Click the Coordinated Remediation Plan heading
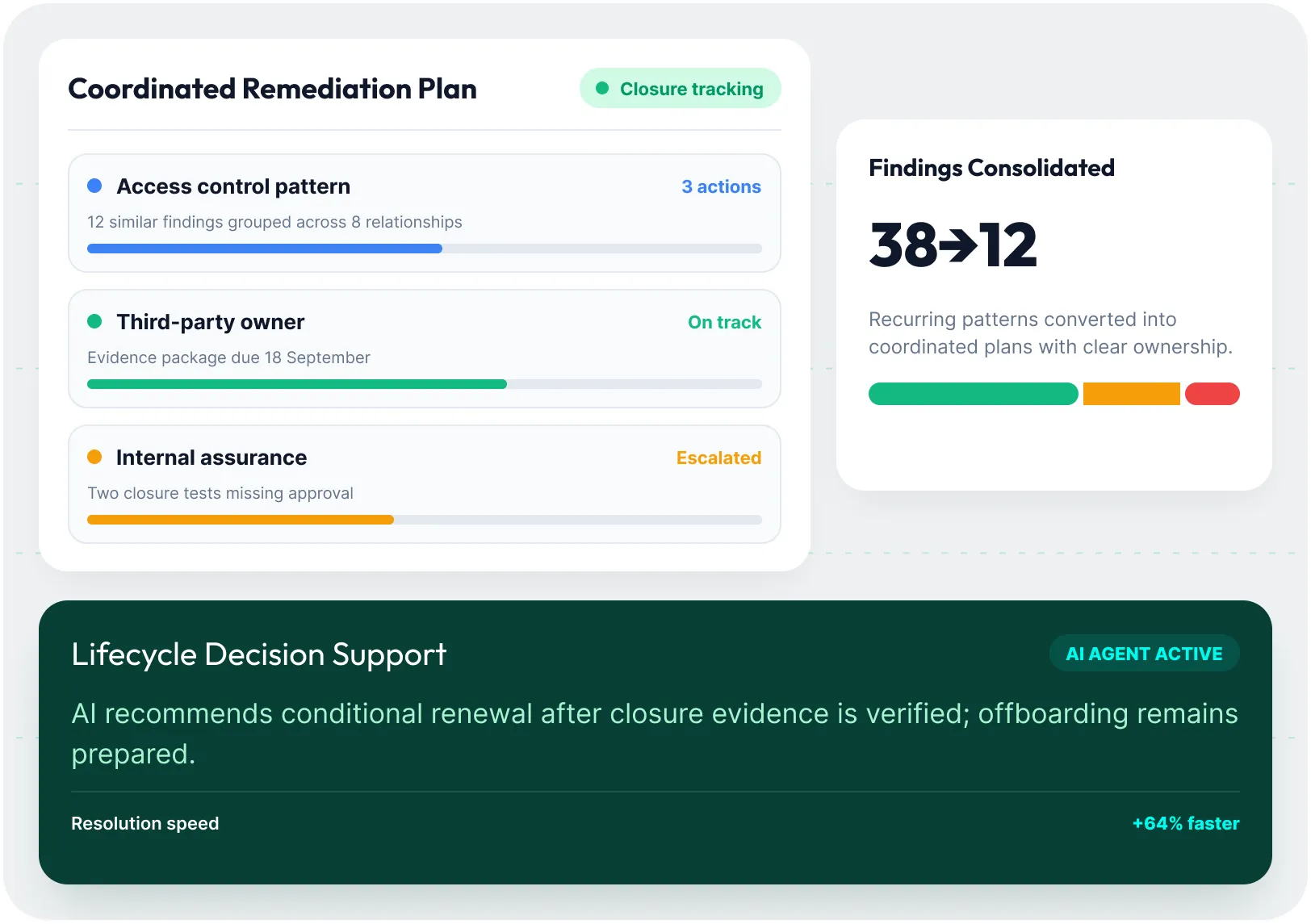This screenshot has height=924, width=1311. point(273,89)
